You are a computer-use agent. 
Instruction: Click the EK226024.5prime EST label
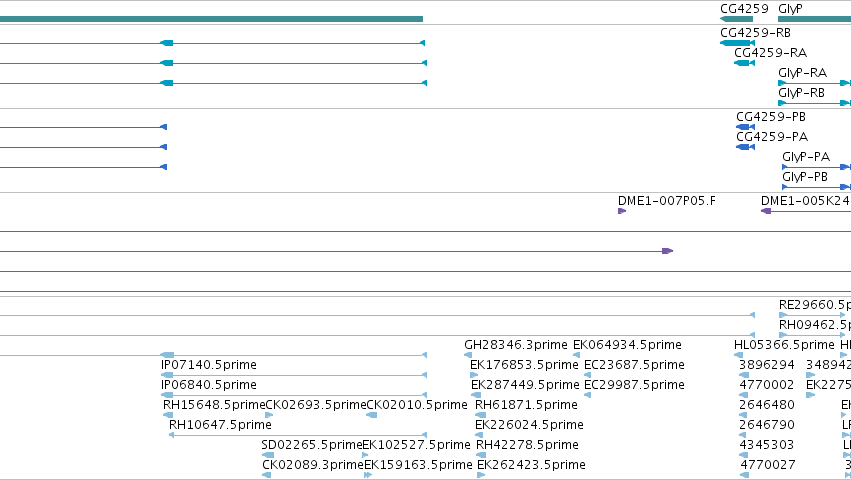(x=529, y=425)
